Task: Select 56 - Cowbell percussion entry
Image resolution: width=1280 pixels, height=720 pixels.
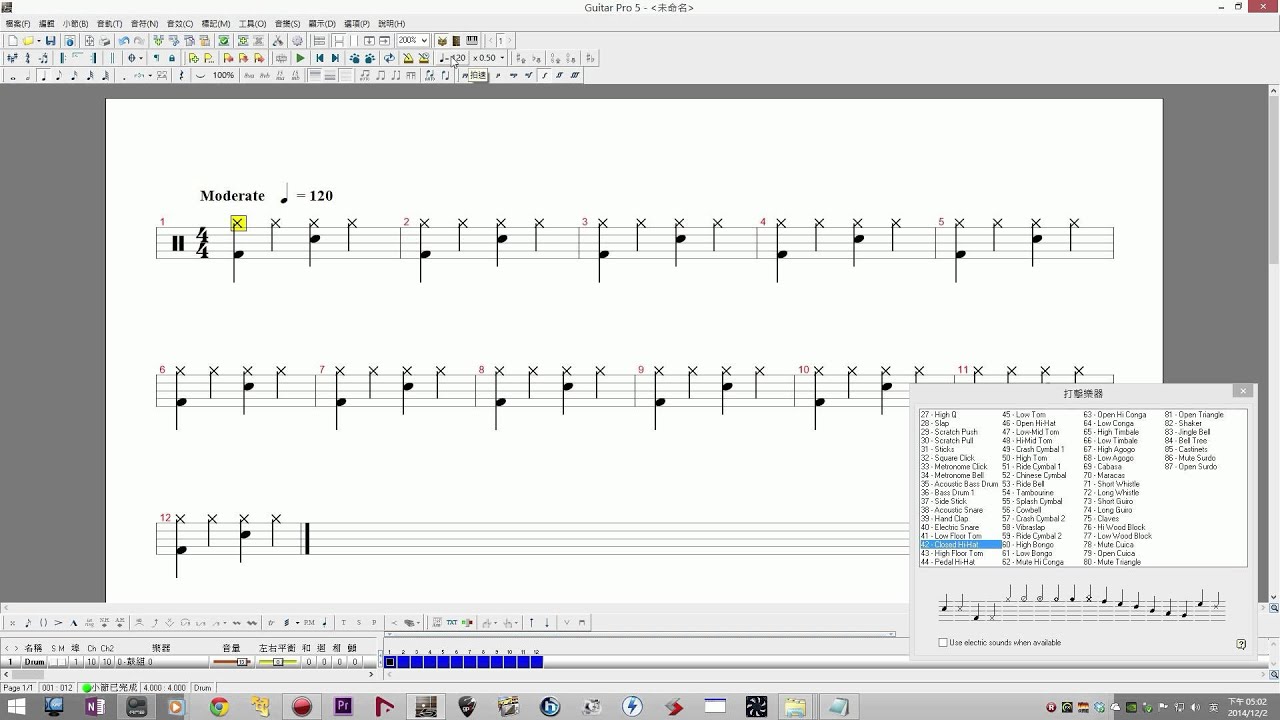Action: (1022, 510)
